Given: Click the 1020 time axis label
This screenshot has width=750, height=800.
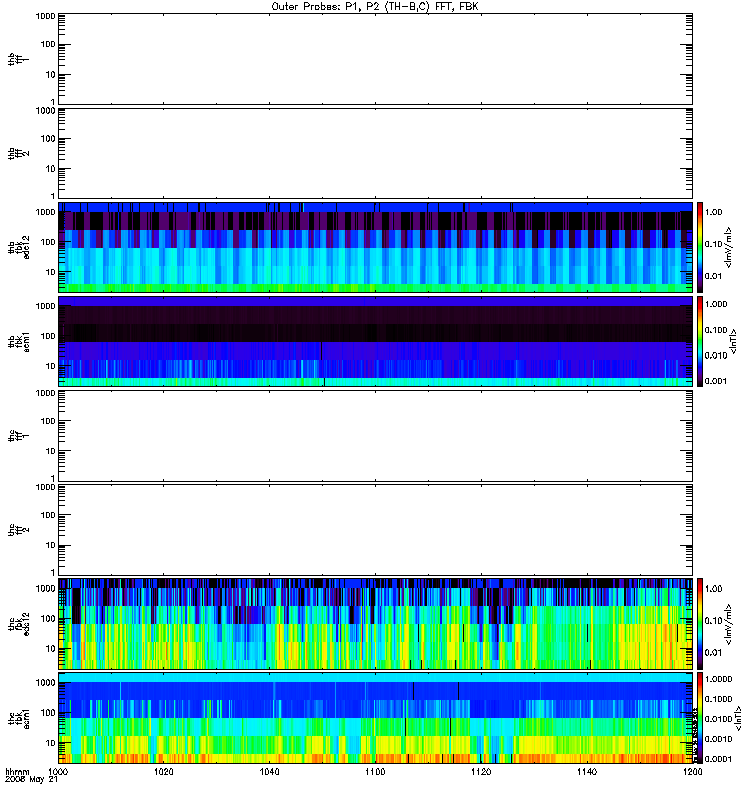Looking at the screenshot, I should point(164,773).
